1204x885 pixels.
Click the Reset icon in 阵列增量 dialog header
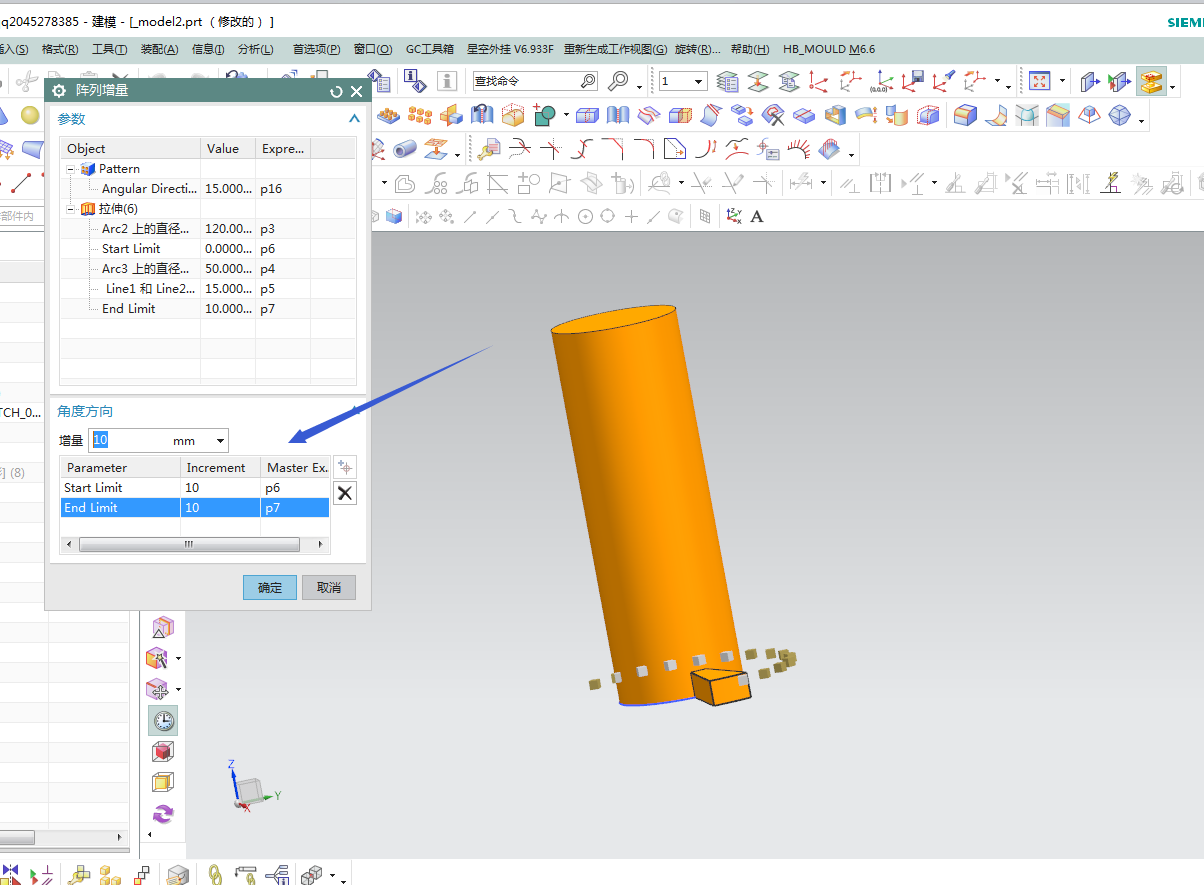337,92
